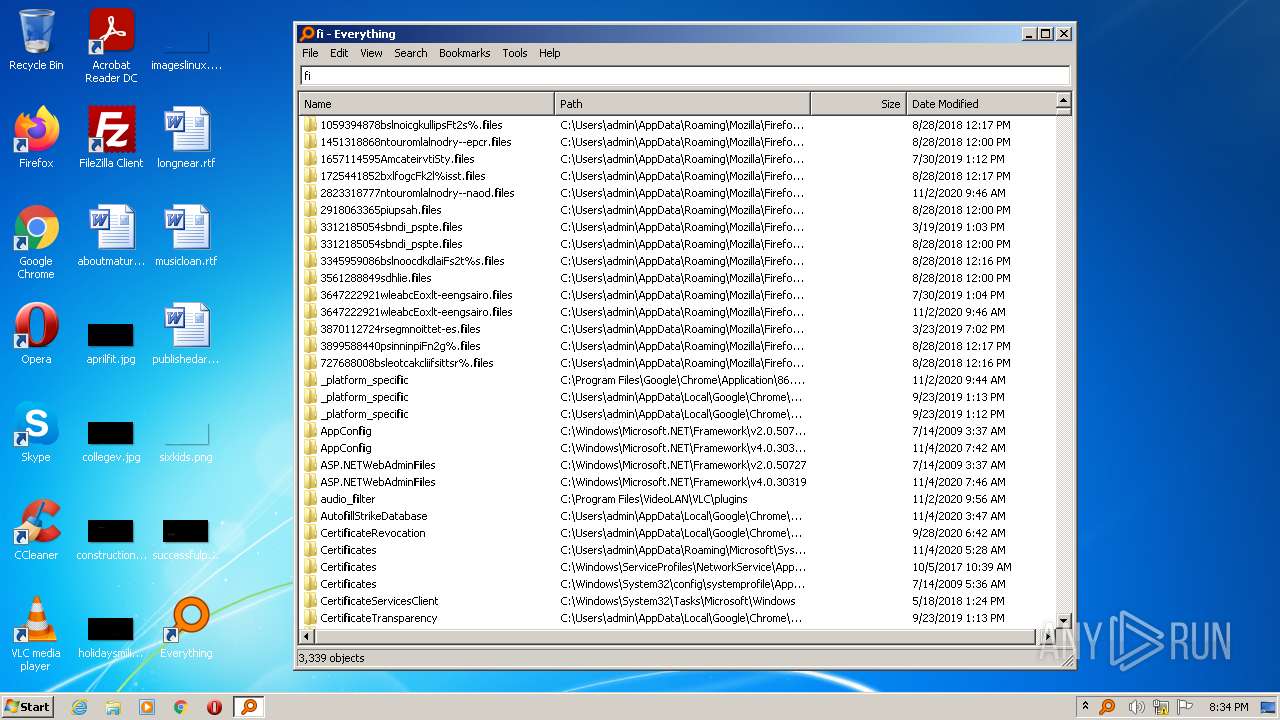1280x720 pixels.
Task: Click the vertical scrollbar up arrow
Action: (x=1063, y=100)
